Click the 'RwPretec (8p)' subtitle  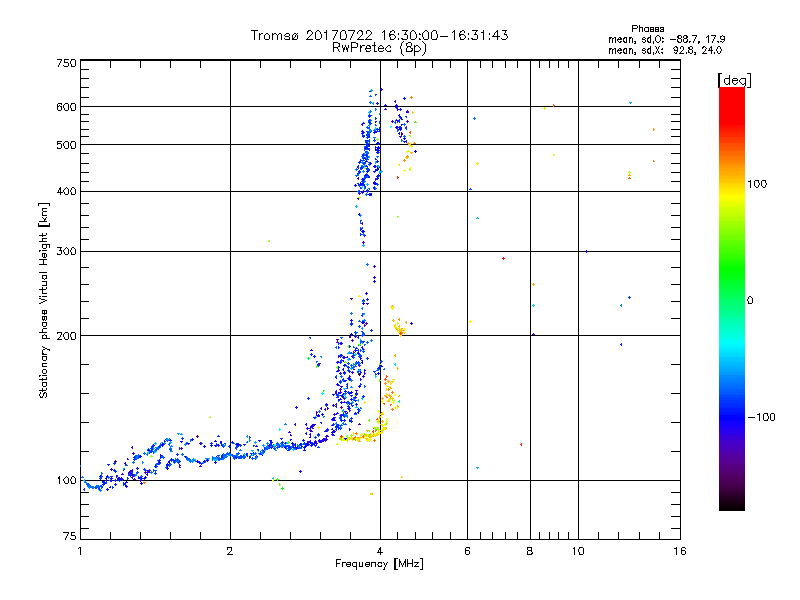click(379, 48)
